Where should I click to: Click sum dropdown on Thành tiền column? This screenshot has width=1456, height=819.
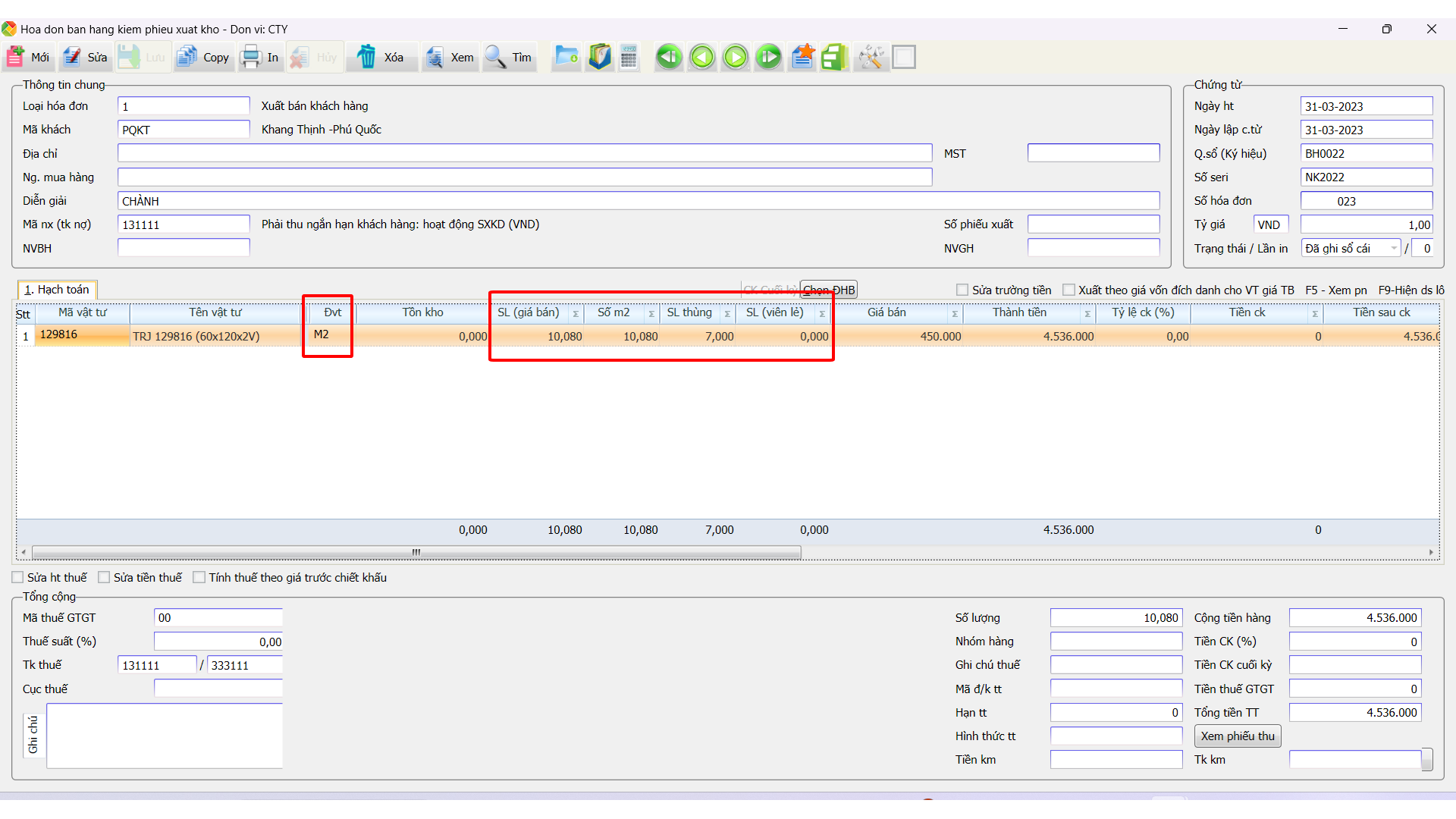[x=1087, y=313]
